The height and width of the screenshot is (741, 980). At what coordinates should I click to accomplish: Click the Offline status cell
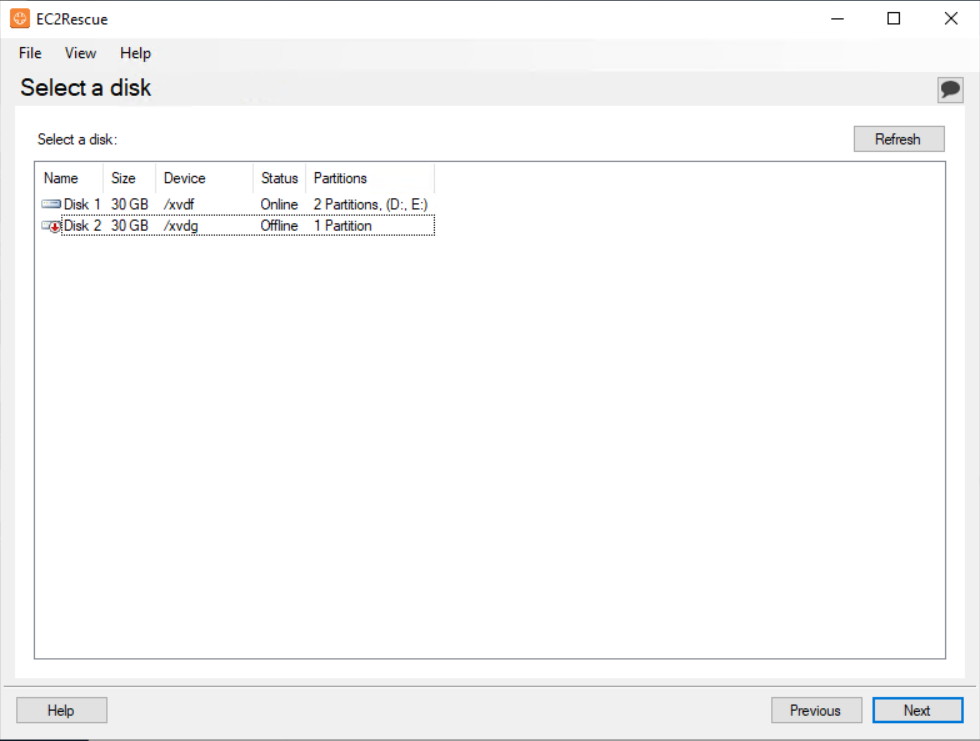coord(279,226)
